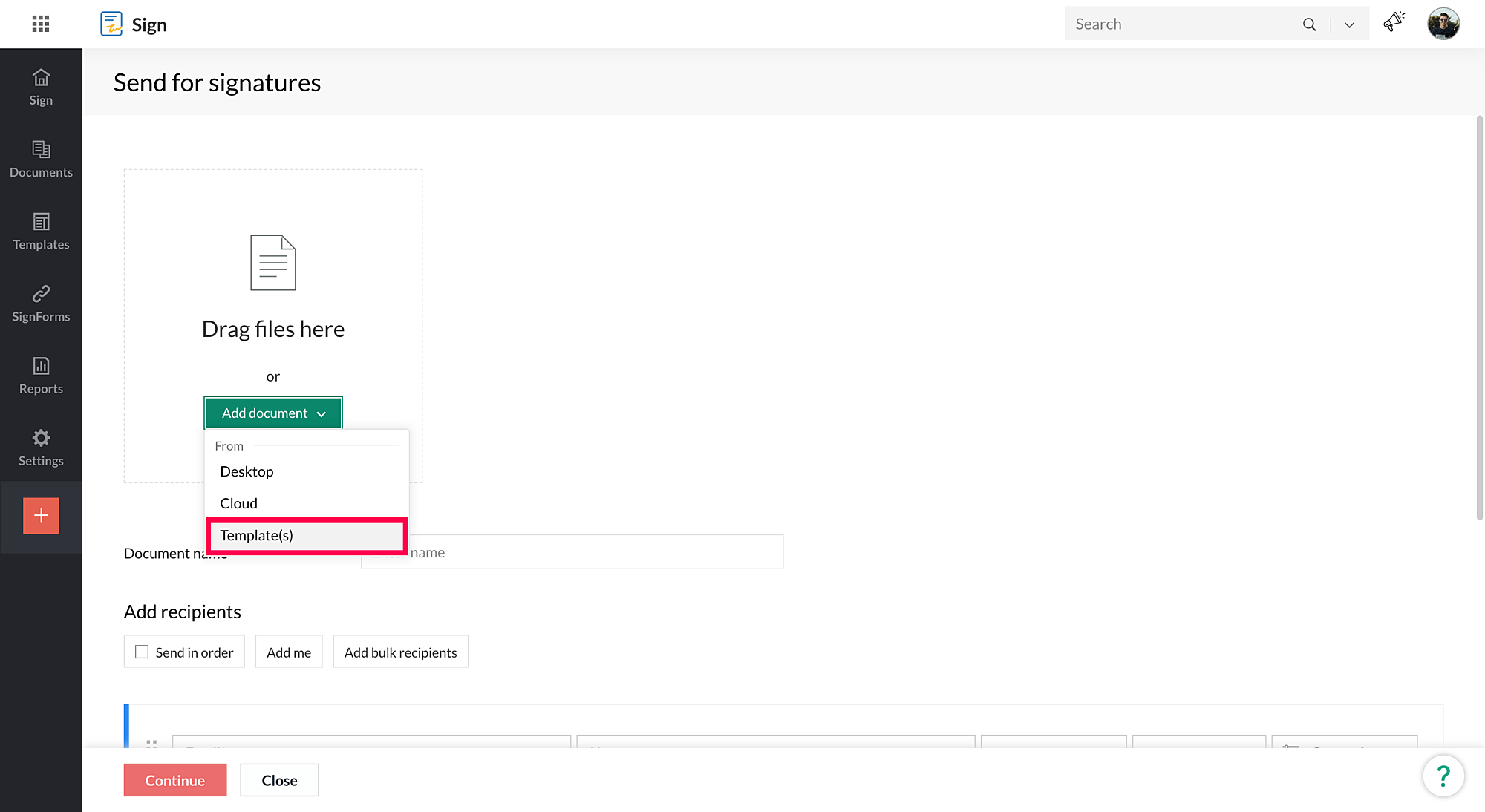Open Templates section in sidebar
The image size is (1485, 812).
coord(41,231)
